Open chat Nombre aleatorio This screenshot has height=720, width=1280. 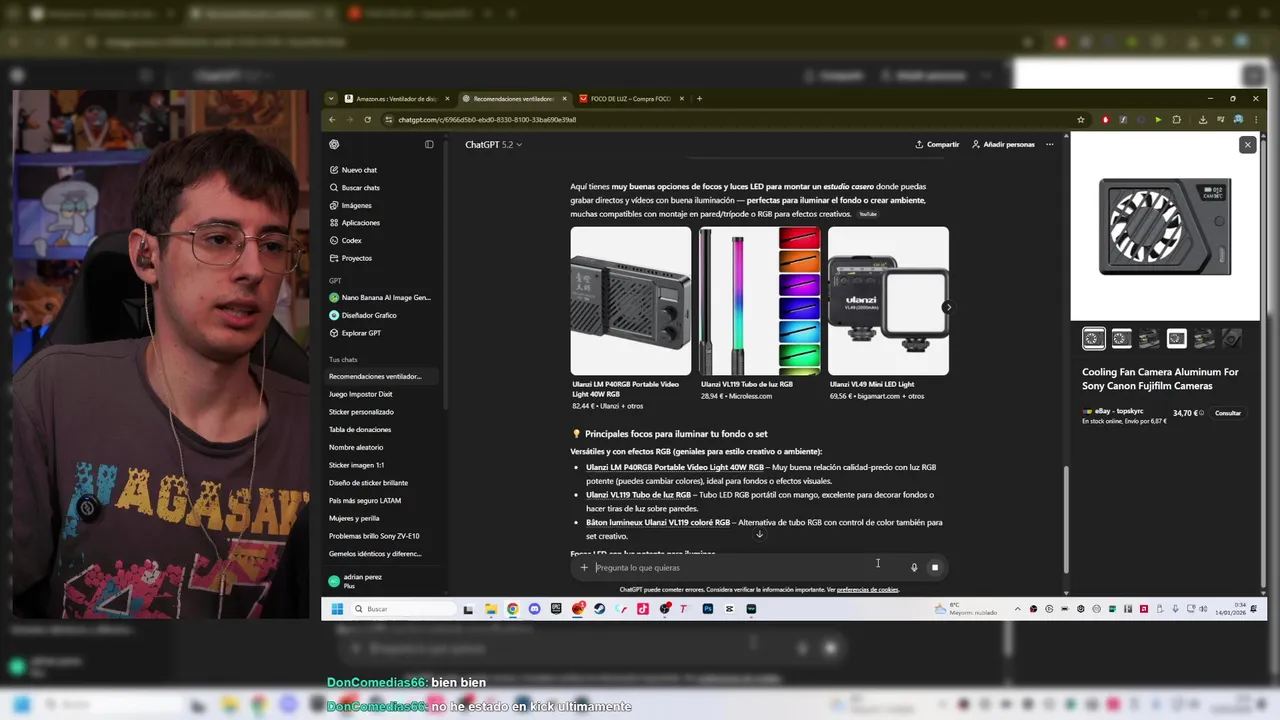click(356, 447)
